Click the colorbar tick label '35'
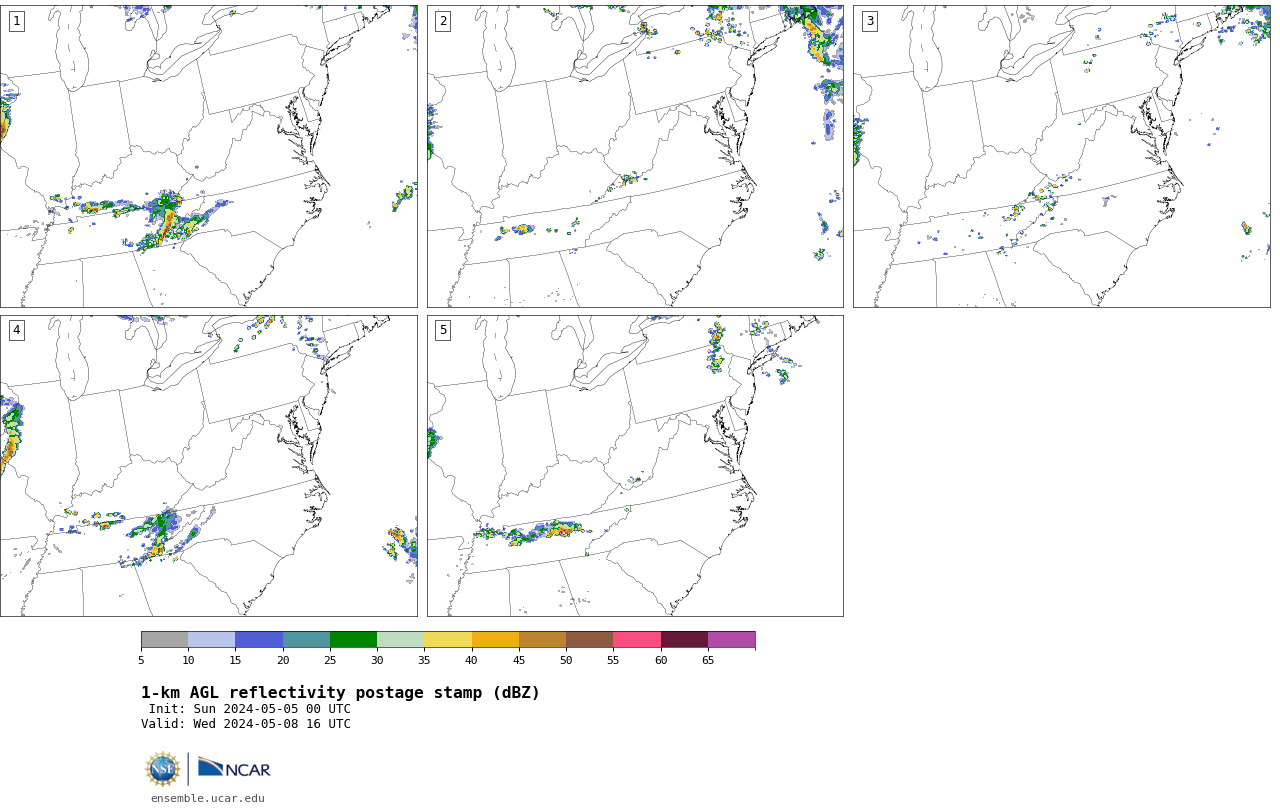 click(x=424, y=661)
